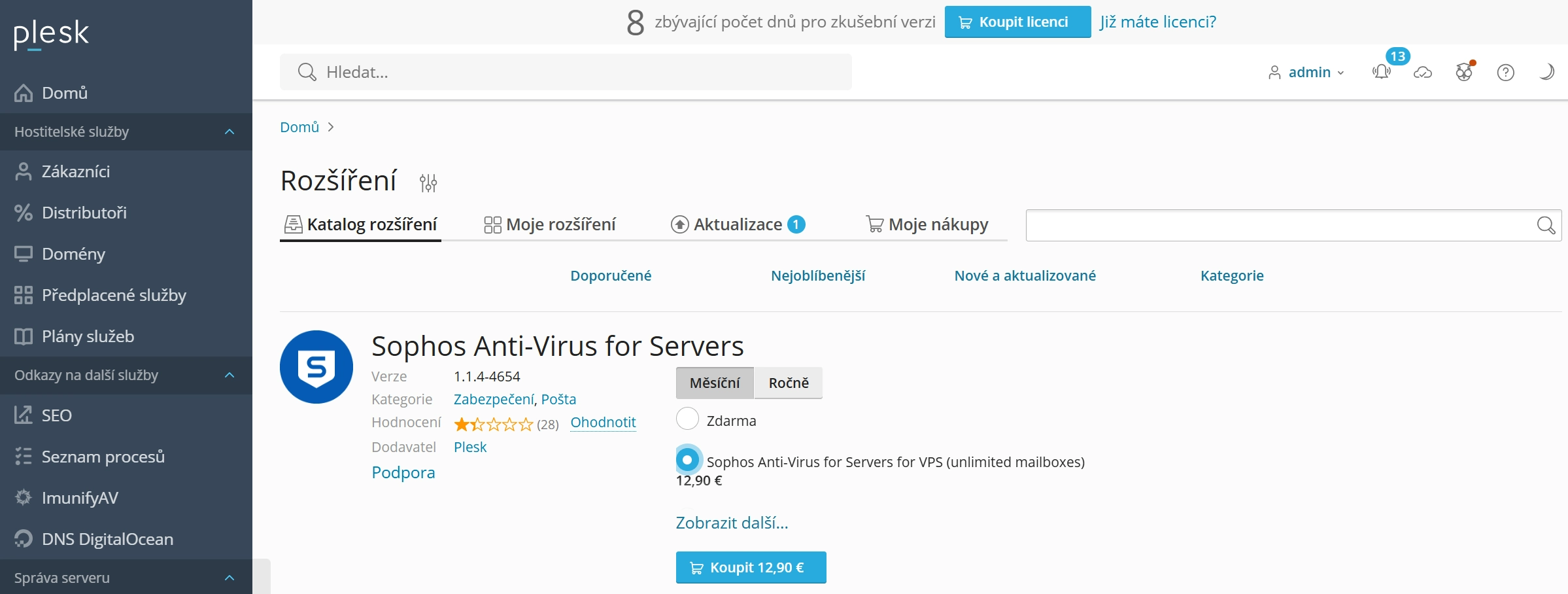Show Doporučené extensions

tap(611, 275)
